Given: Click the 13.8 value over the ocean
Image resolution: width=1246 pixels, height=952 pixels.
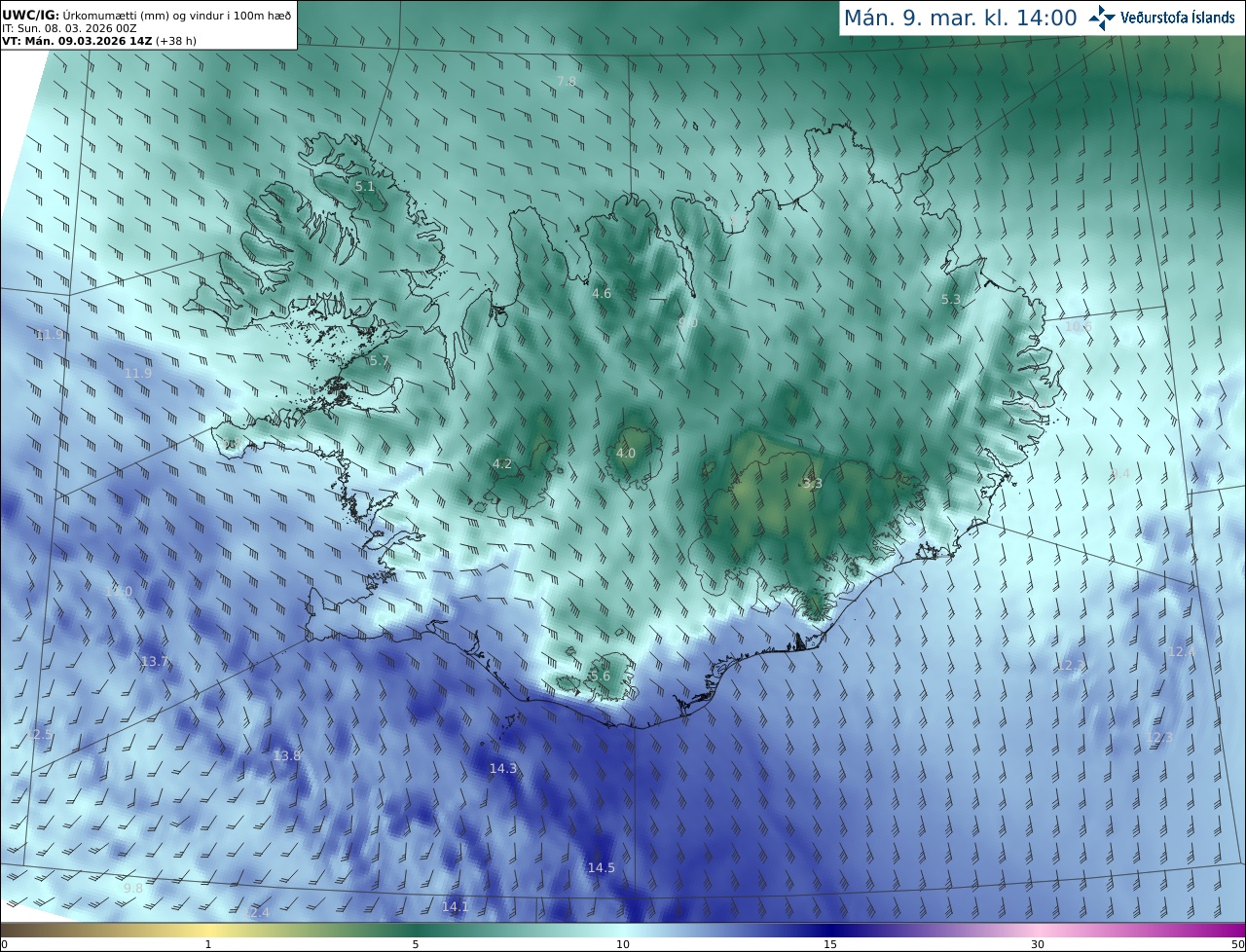Looking at the screenshot, I should 286,755.
